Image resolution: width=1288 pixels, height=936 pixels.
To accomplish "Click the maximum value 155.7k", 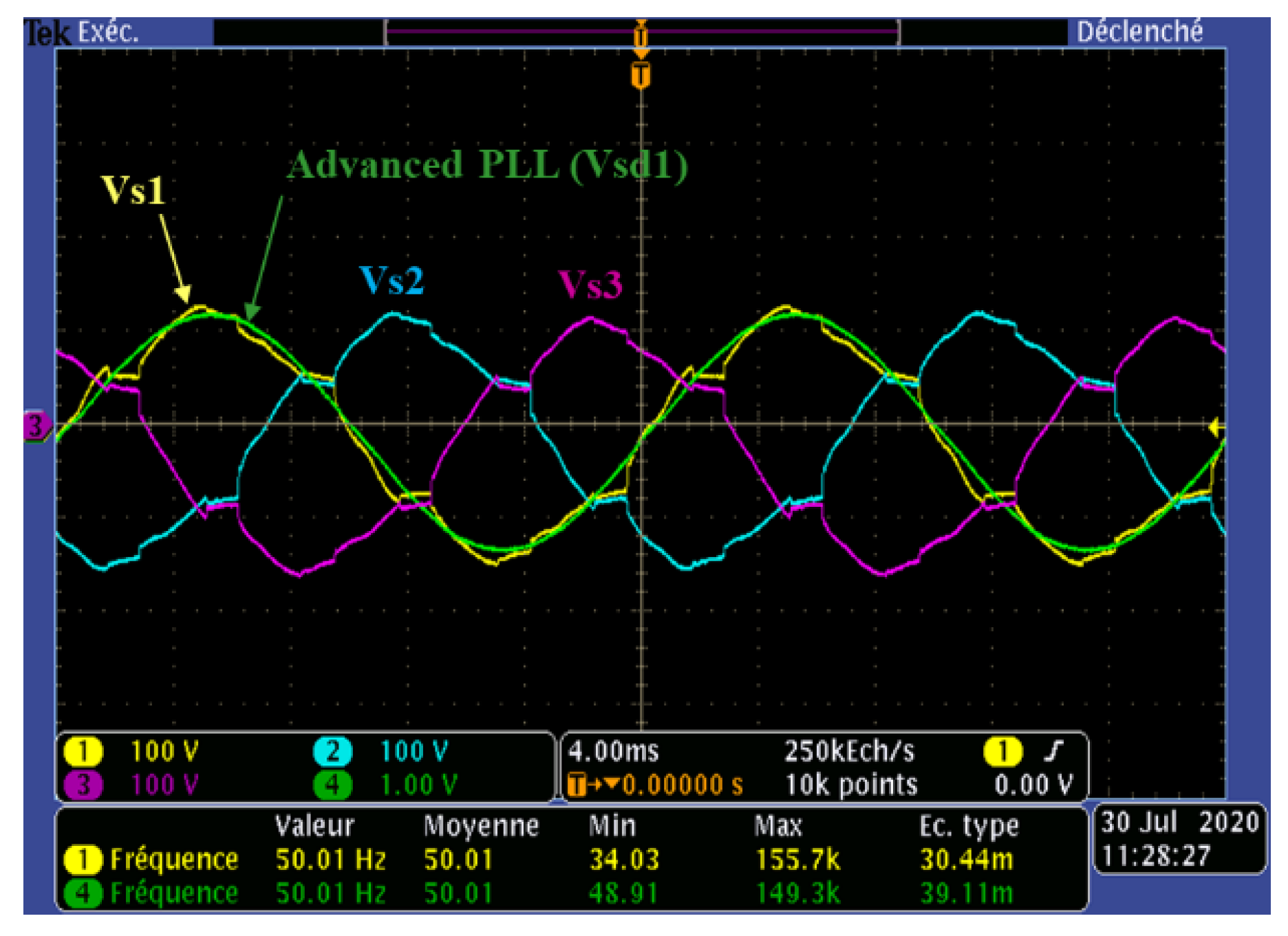I will coord(797,860).
